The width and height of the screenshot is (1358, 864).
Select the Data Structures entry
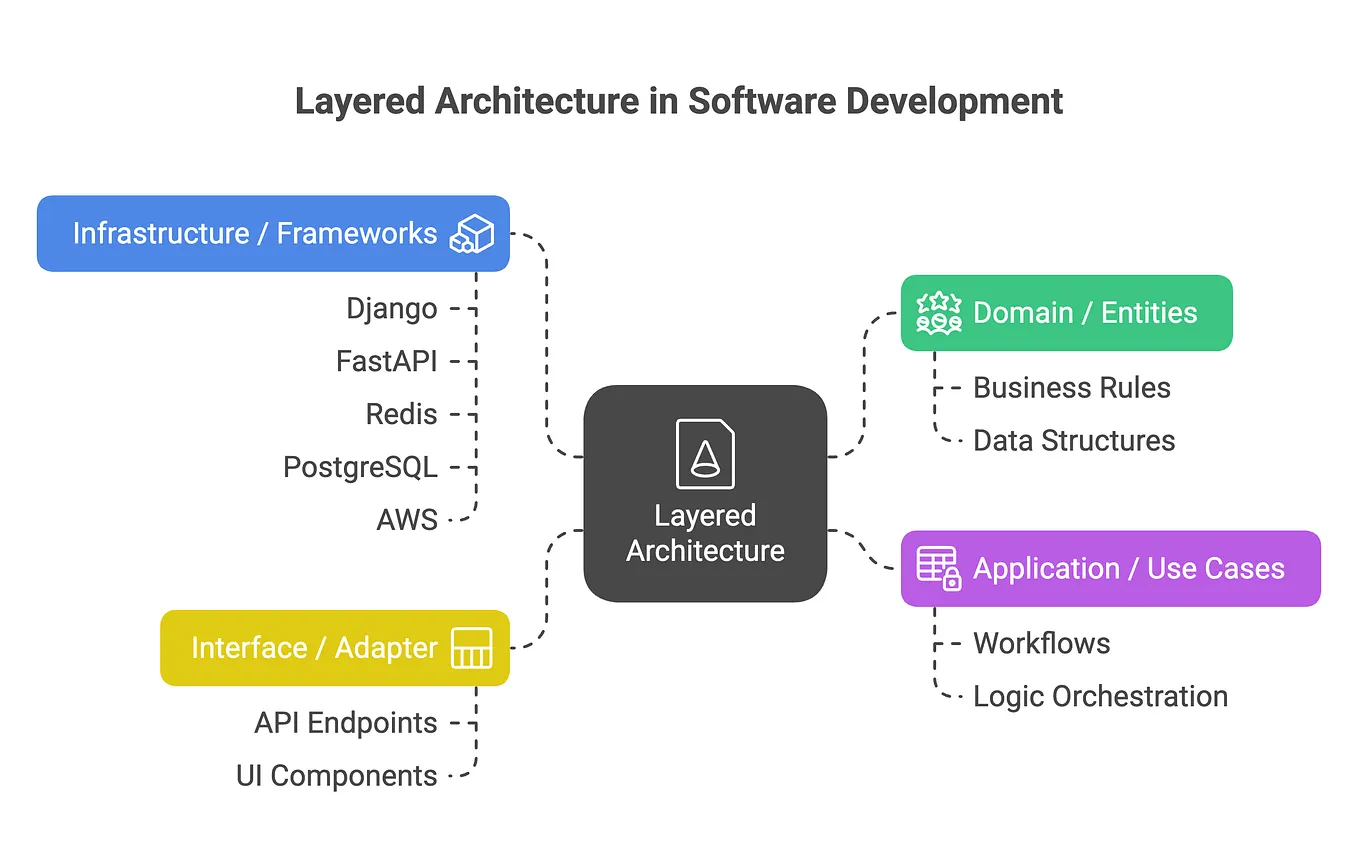click(x=1074, y=440)
